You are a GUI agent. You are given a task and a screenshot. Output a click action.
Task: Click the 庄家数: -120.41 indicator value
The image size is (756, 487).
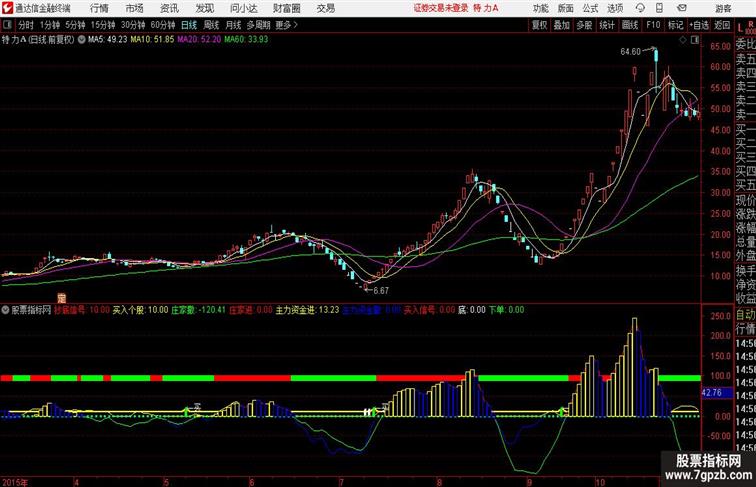coord(198,310)
